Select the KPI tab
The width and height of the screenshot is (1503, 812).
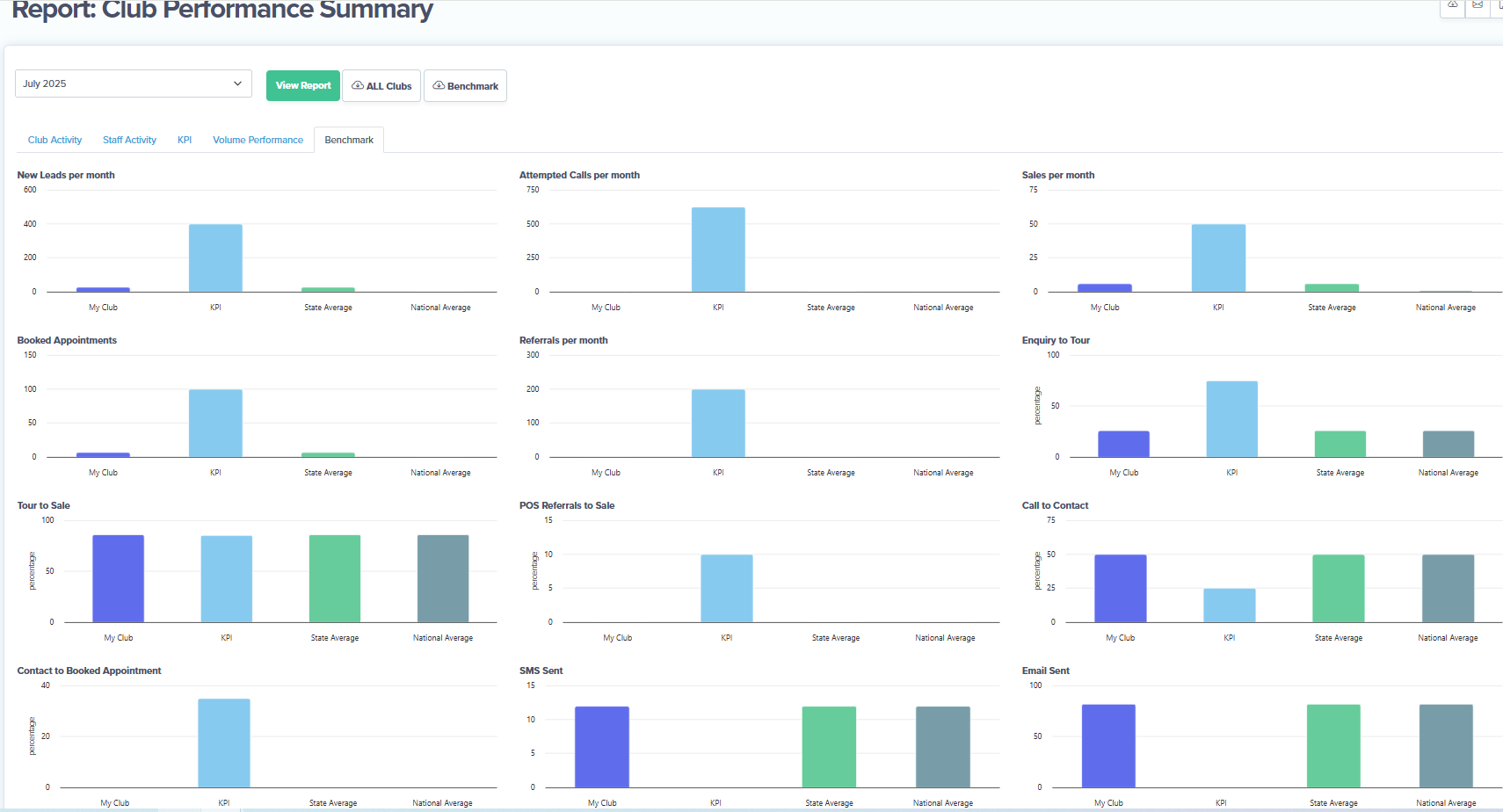185,140
